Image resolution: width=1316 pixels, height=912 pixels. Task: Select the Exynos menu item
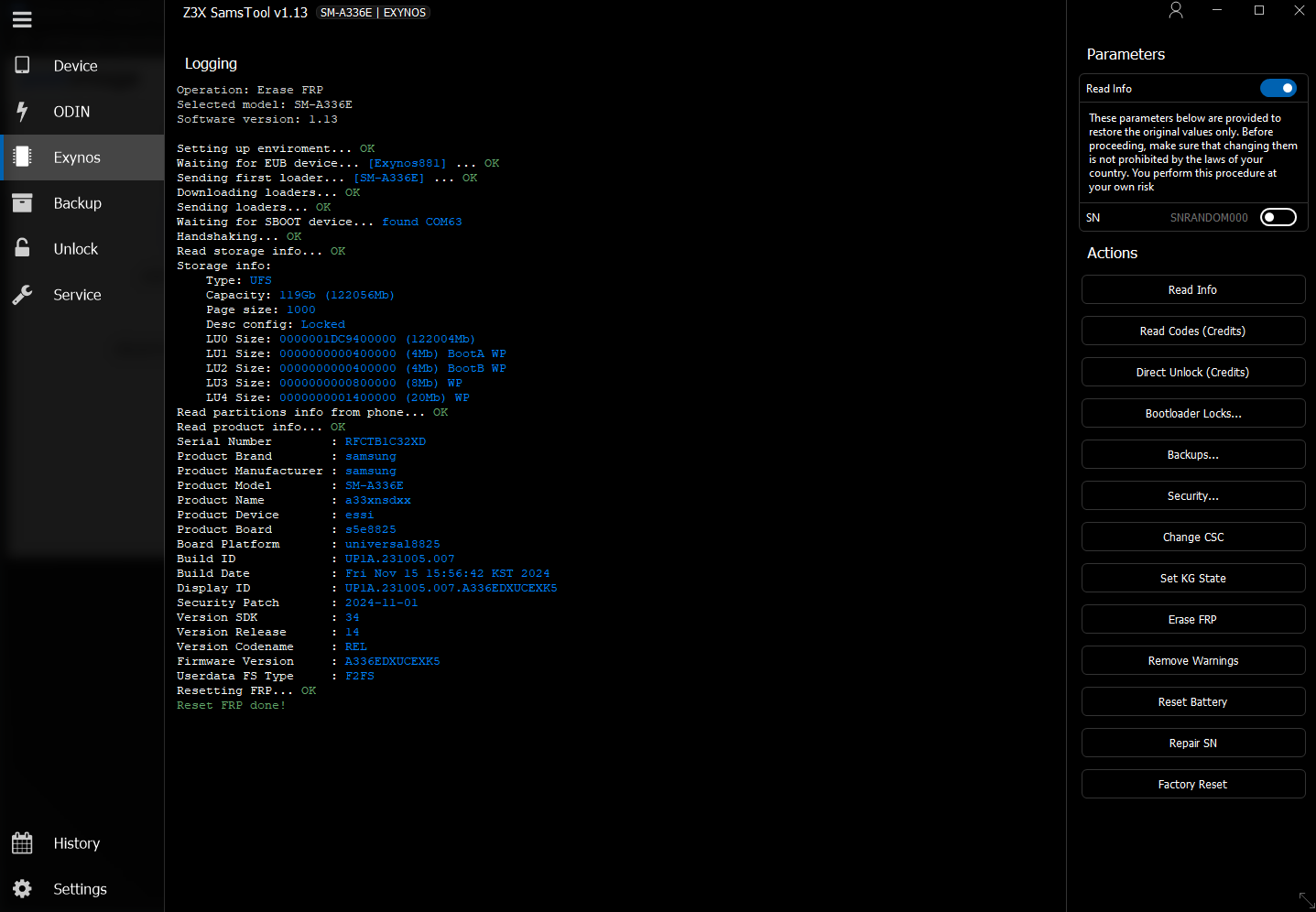point(82,157)
